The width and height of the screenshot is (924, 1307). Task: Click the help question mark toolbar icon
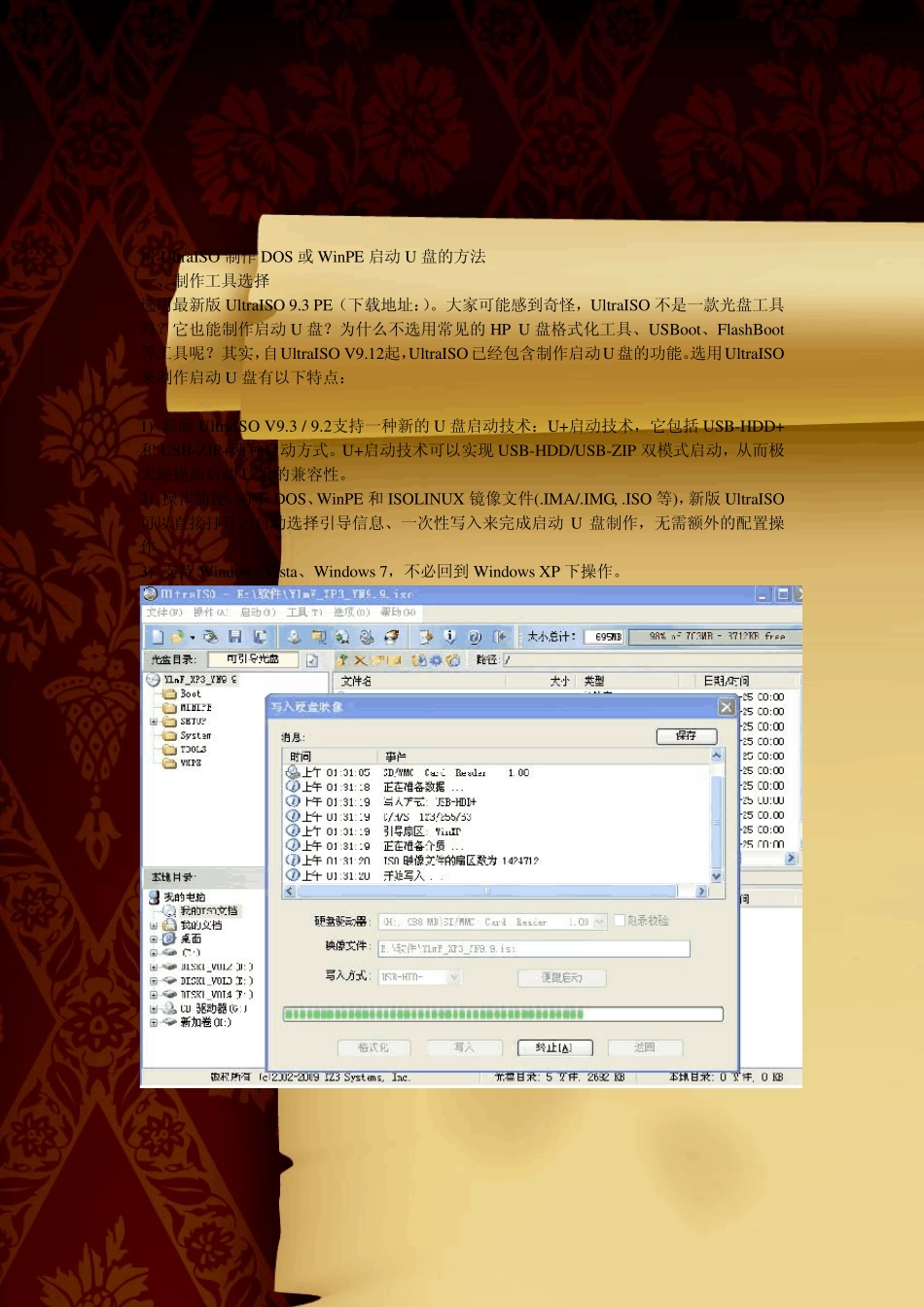[x=475, y=637]
